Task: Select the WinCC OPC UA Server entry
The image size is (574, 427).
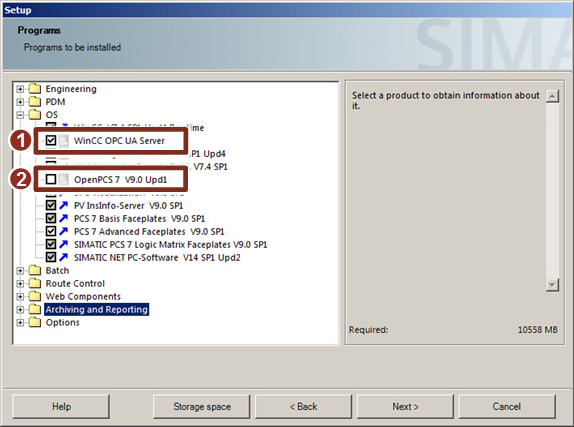Action: [x=119, y=141]
